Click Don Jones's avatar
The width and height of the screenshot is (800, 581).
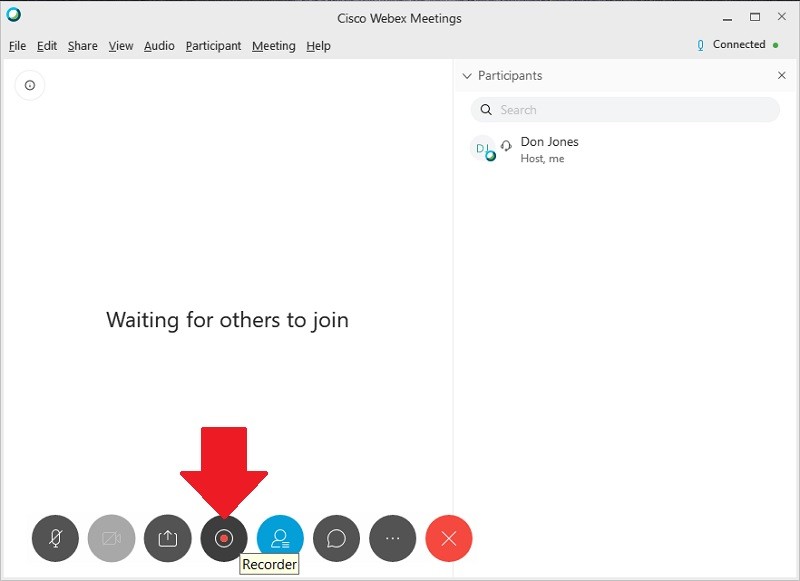[483, 148]
